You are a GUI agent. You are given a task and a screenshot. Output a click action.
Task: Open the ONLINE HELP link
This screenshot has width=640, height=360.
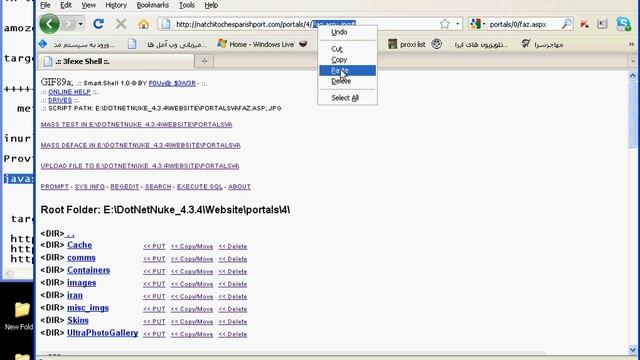[x=69, y=92]
